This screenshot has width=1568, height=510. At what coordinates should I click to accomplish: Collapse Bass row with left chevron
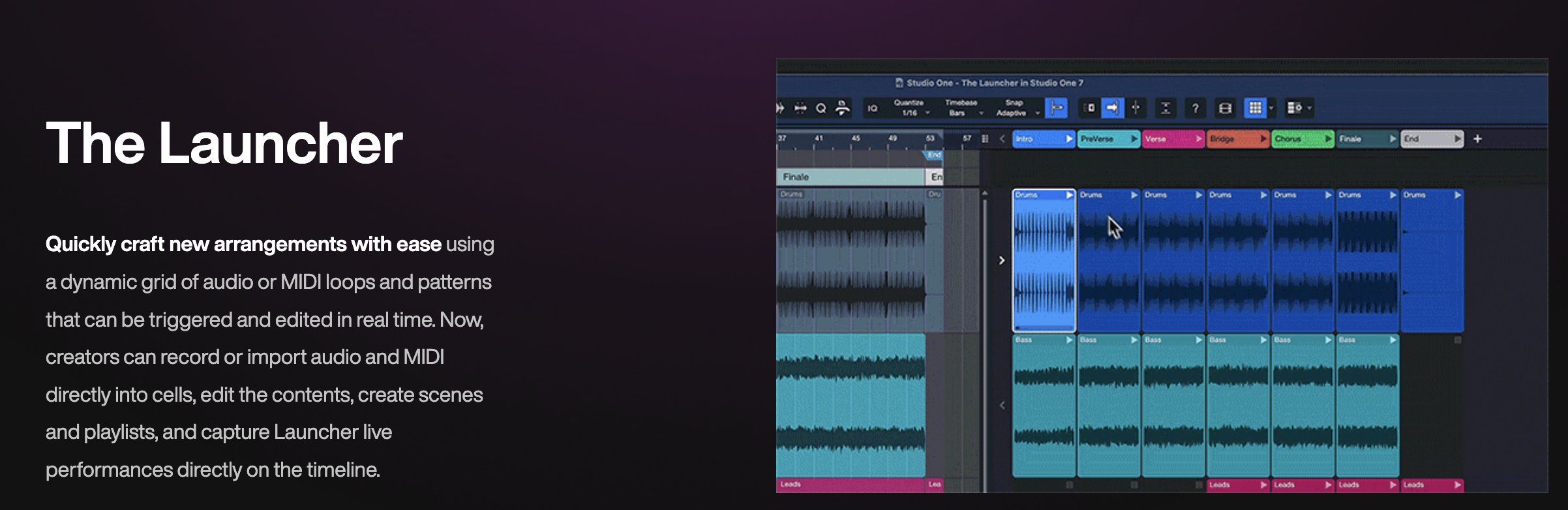pyautogui.click(x=1003, y=405)
